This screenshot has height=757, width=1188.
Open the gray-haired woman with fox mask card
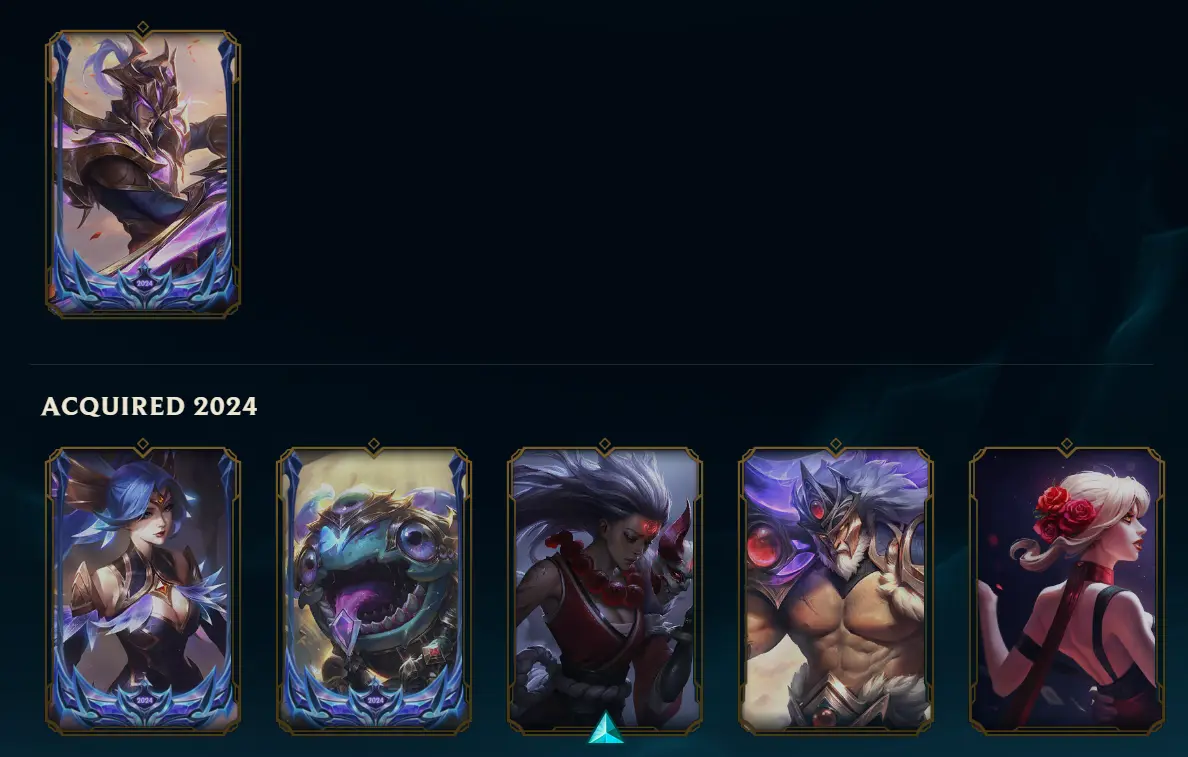point(605,591)
